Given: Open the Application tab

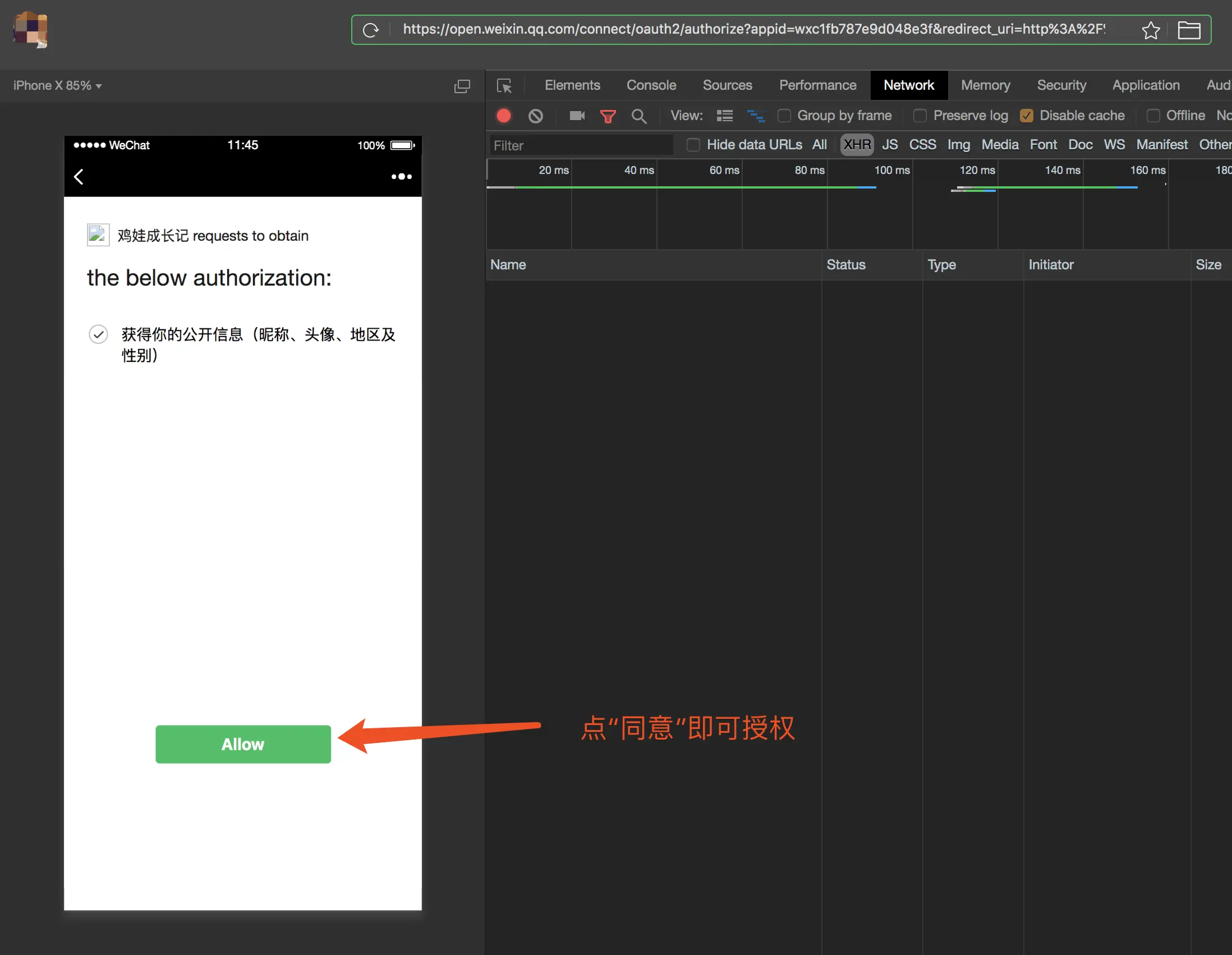Looking at the screenshot, I should pyautogui.click(x=1145, y=85).
